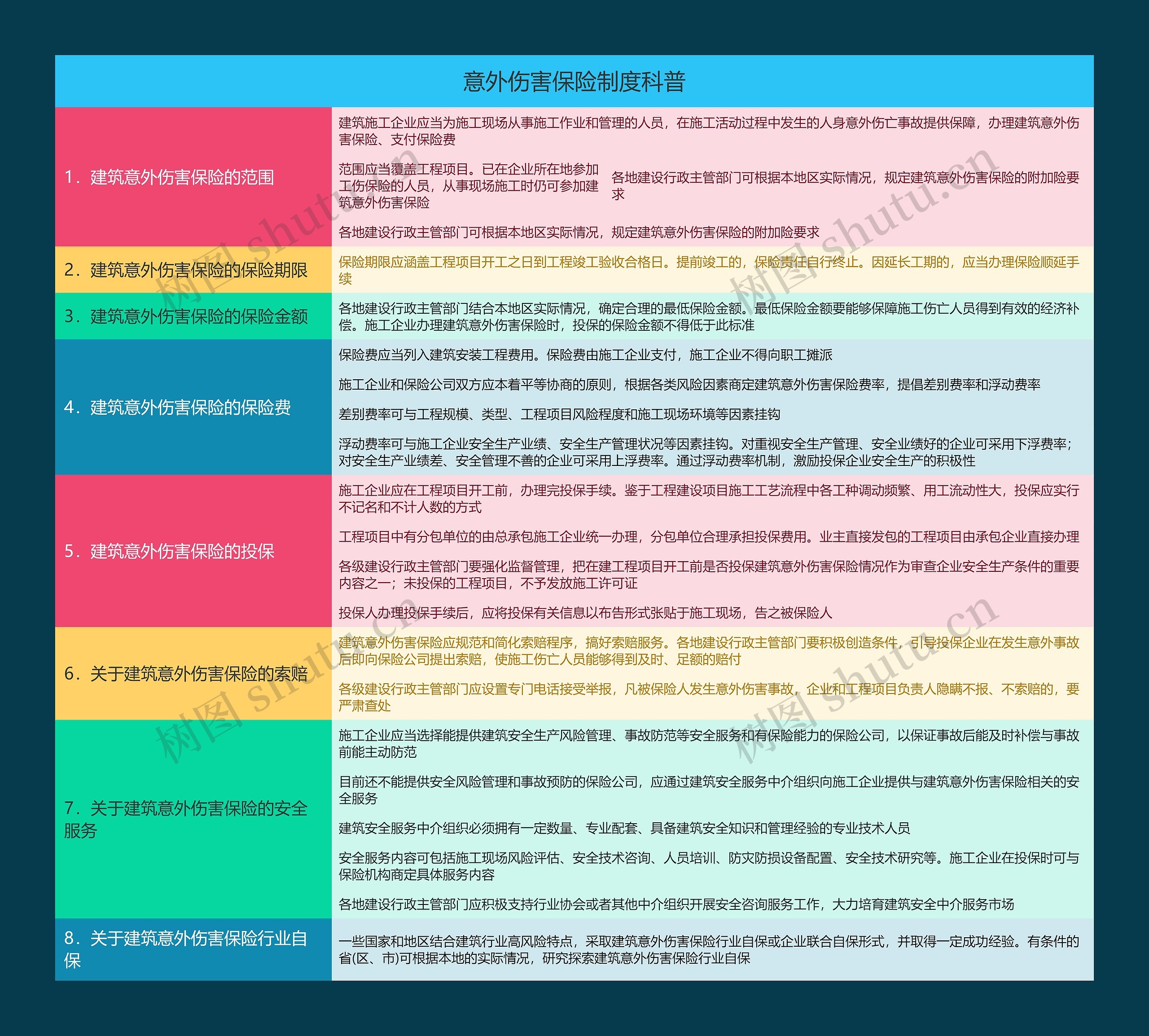Select heading 5. 建筑意外伤害保险的投保
Screen dimensions: 1149x1036
coord(169,551)
